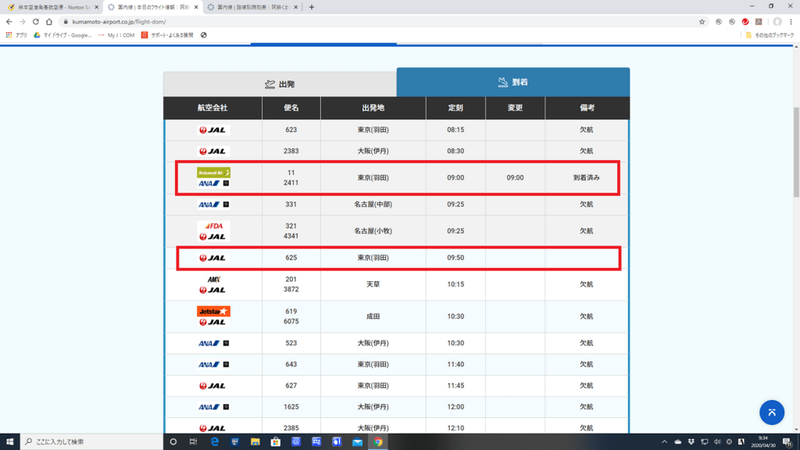Click the 出発地 column header

pos(373,108)
